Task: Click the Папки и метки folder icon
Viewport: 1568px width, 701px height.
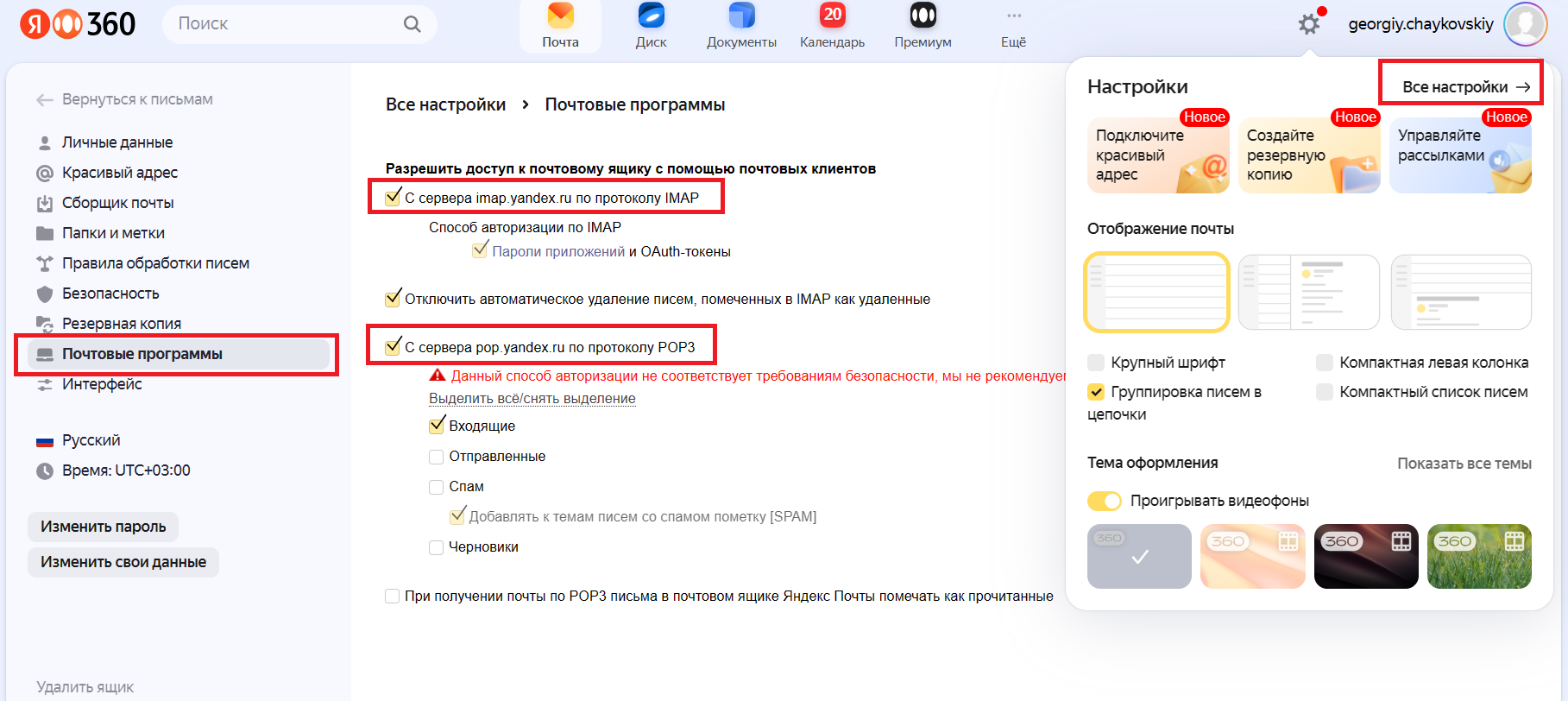Action: click(x=45, y=233)
